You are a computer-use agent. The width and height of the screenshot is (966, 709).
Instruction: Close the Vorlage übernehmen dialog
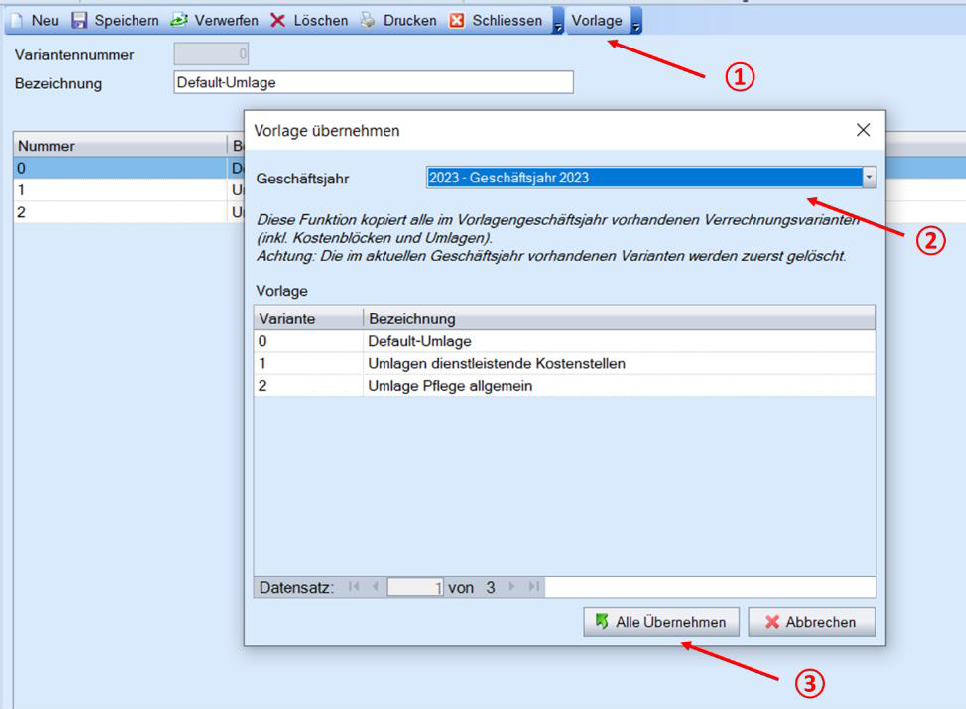click(863, 130)
